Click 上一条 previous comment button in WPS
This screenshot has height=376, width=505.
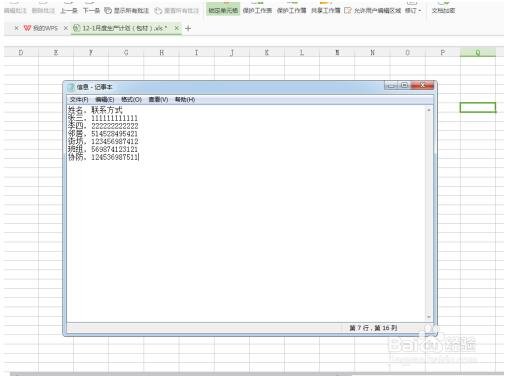69,11
